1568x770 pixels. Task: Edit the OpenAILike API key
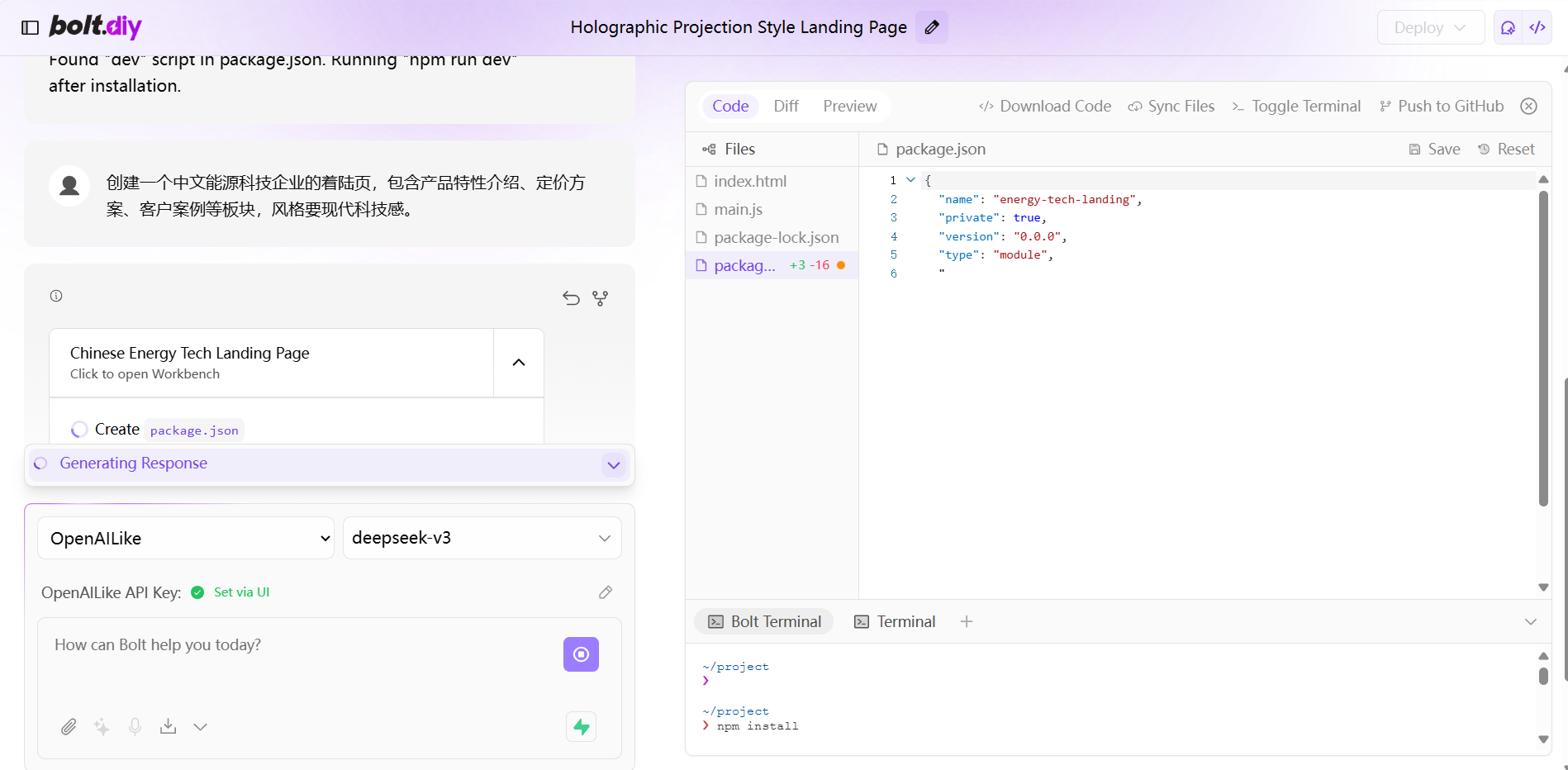(x=606, y=592)
